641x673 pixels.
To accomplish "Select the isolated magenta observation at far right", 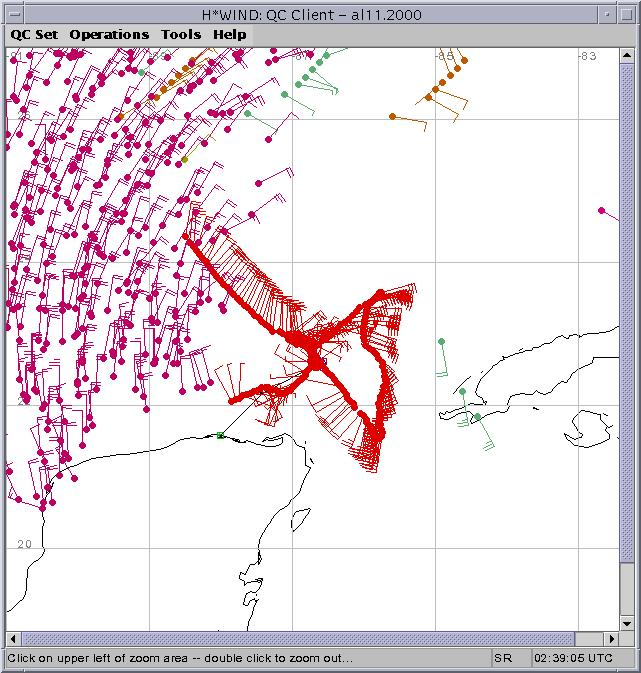I will point(601,211).
